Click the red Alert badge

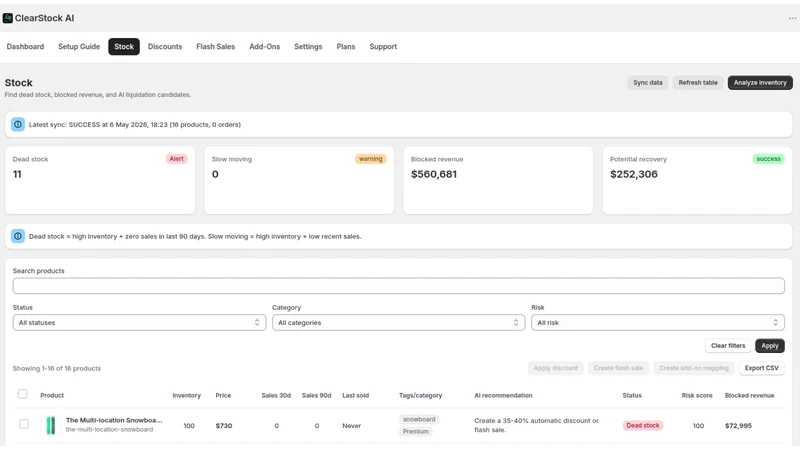point(177,159)
